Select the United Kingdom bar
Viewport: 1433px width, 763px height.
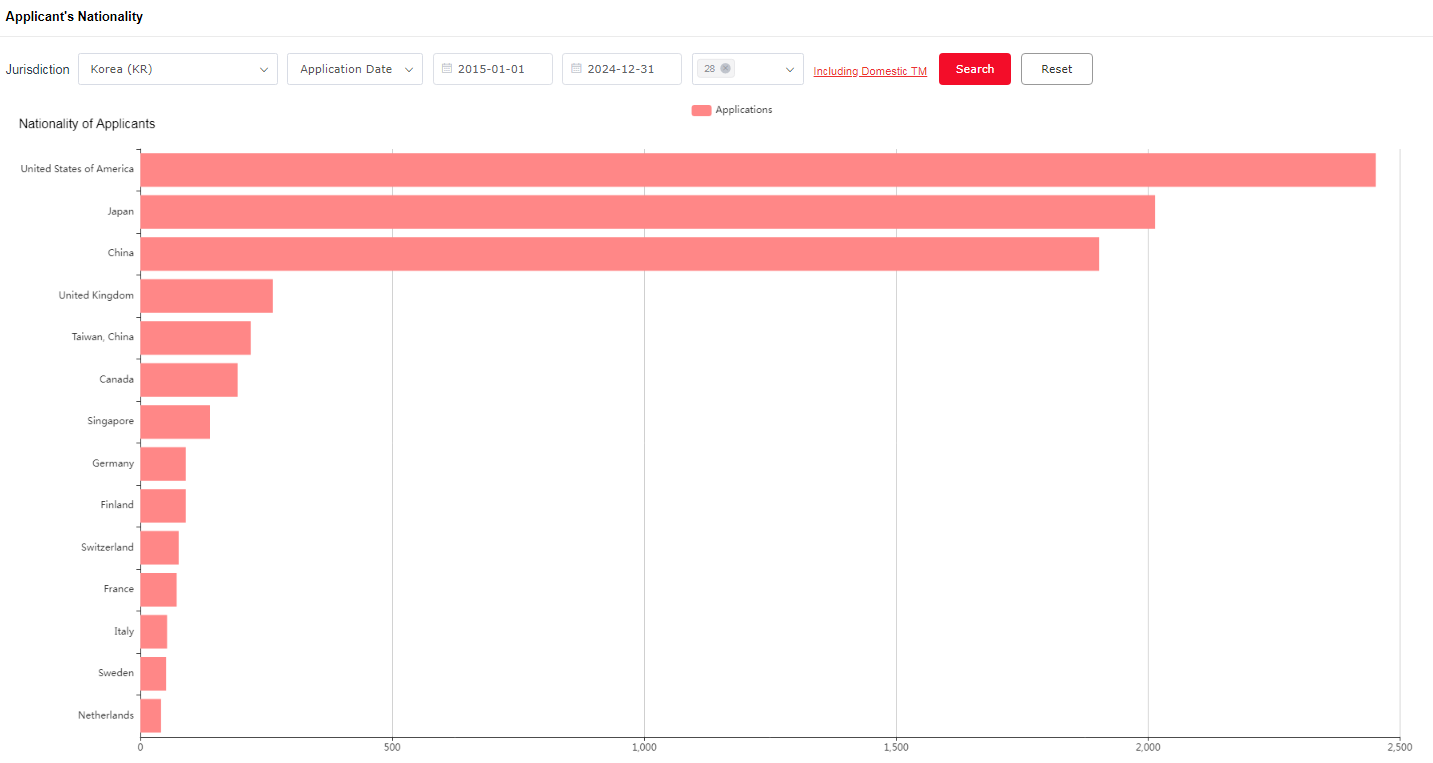(206, 296)
